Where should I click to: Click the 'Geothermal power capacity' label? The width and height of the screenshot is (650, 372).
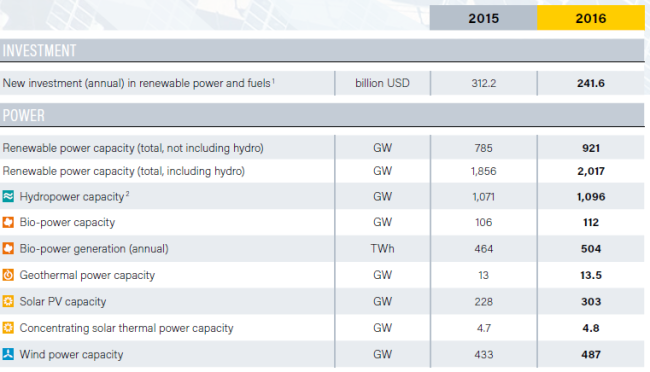[87, 275]
